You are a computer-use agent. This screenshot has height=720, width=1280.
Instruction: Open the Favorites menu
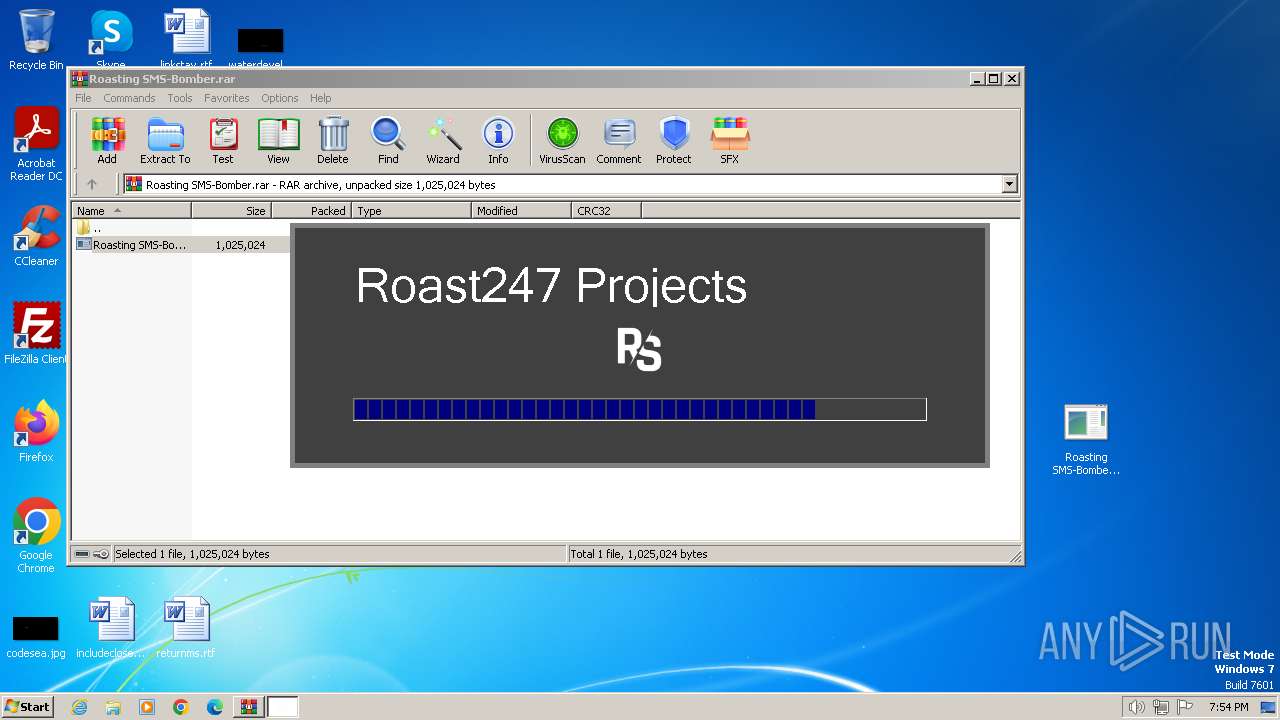[x=227, y=98]
